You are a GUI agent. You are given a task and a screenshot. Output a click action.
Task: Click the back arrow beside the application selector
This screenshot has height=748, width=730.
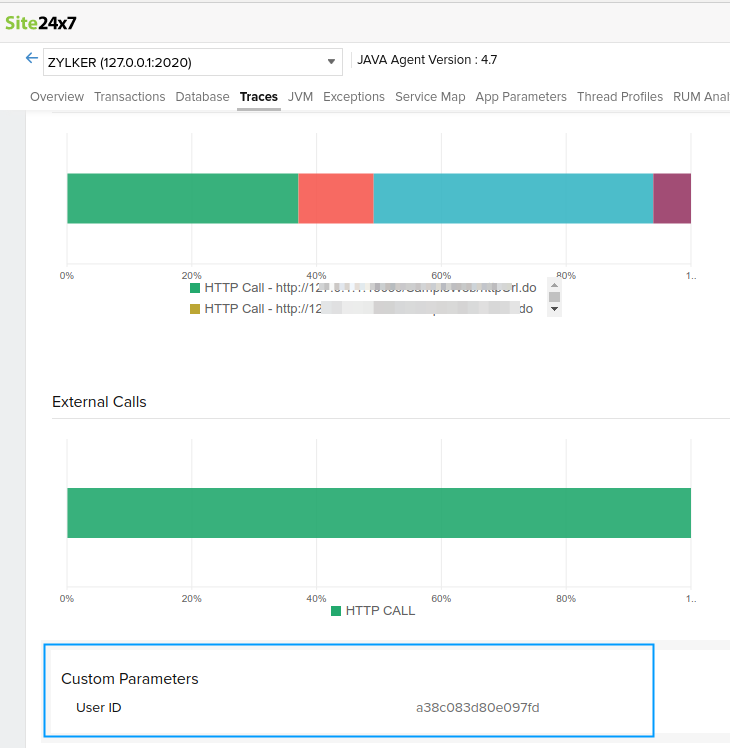[x=31, y=59]
